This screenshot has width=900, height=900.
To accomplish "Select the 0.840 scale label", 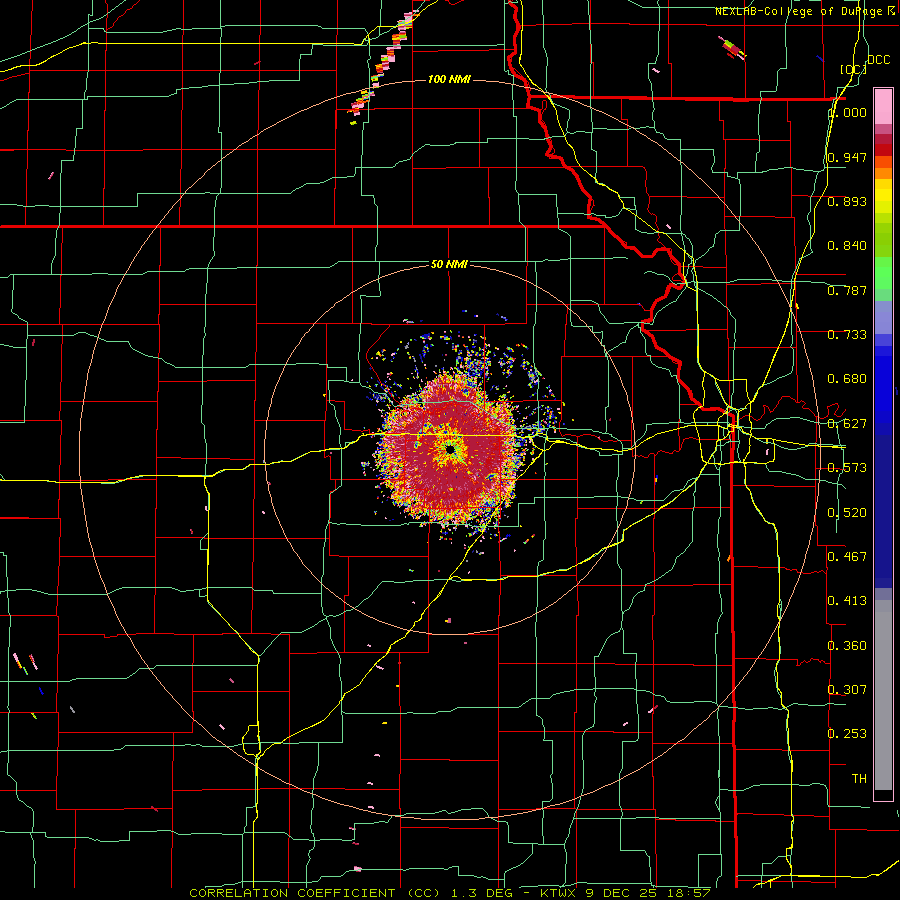I will pos(847,246).
